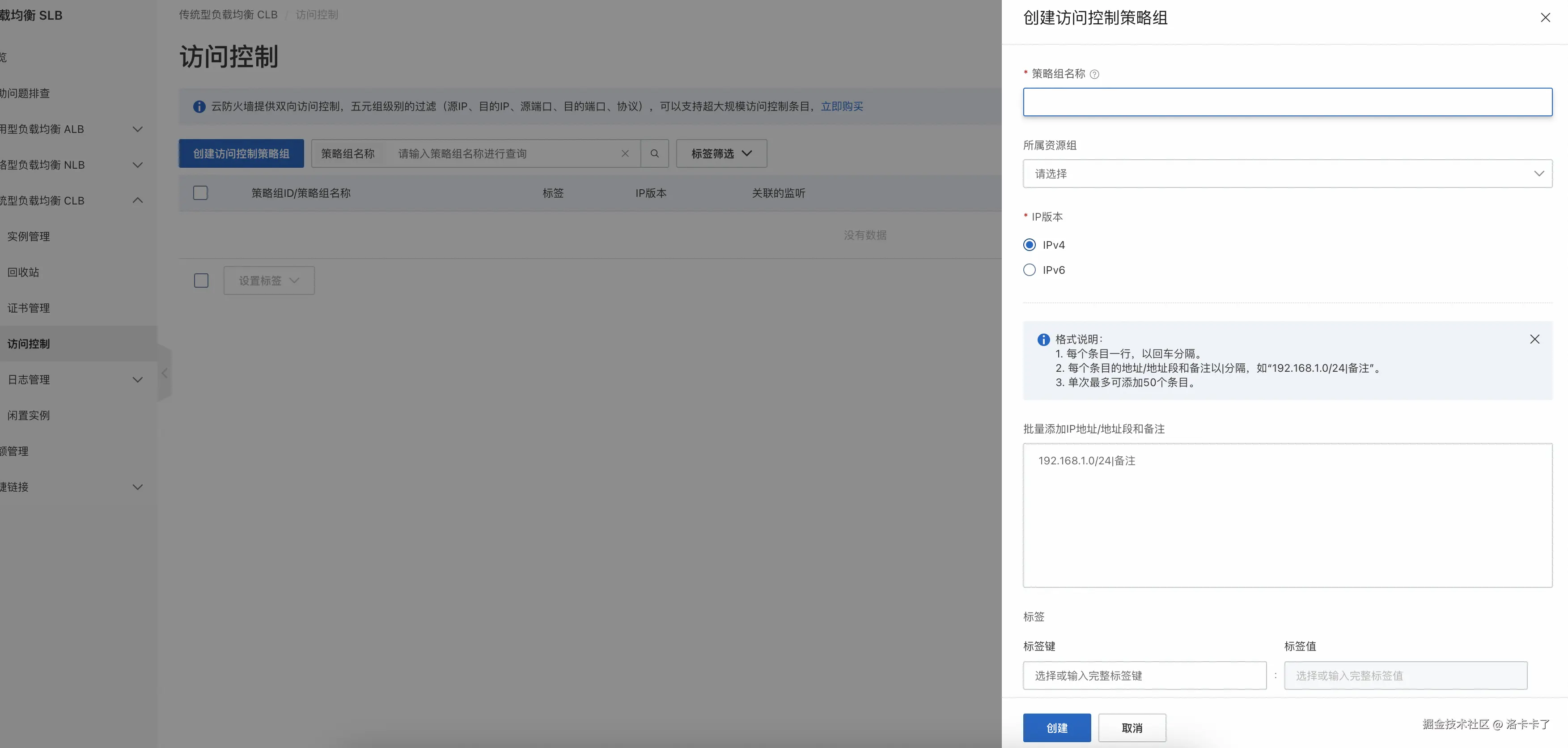Open 实例管理 in the sidebar
1568x748 pixels.
point(29,236)
